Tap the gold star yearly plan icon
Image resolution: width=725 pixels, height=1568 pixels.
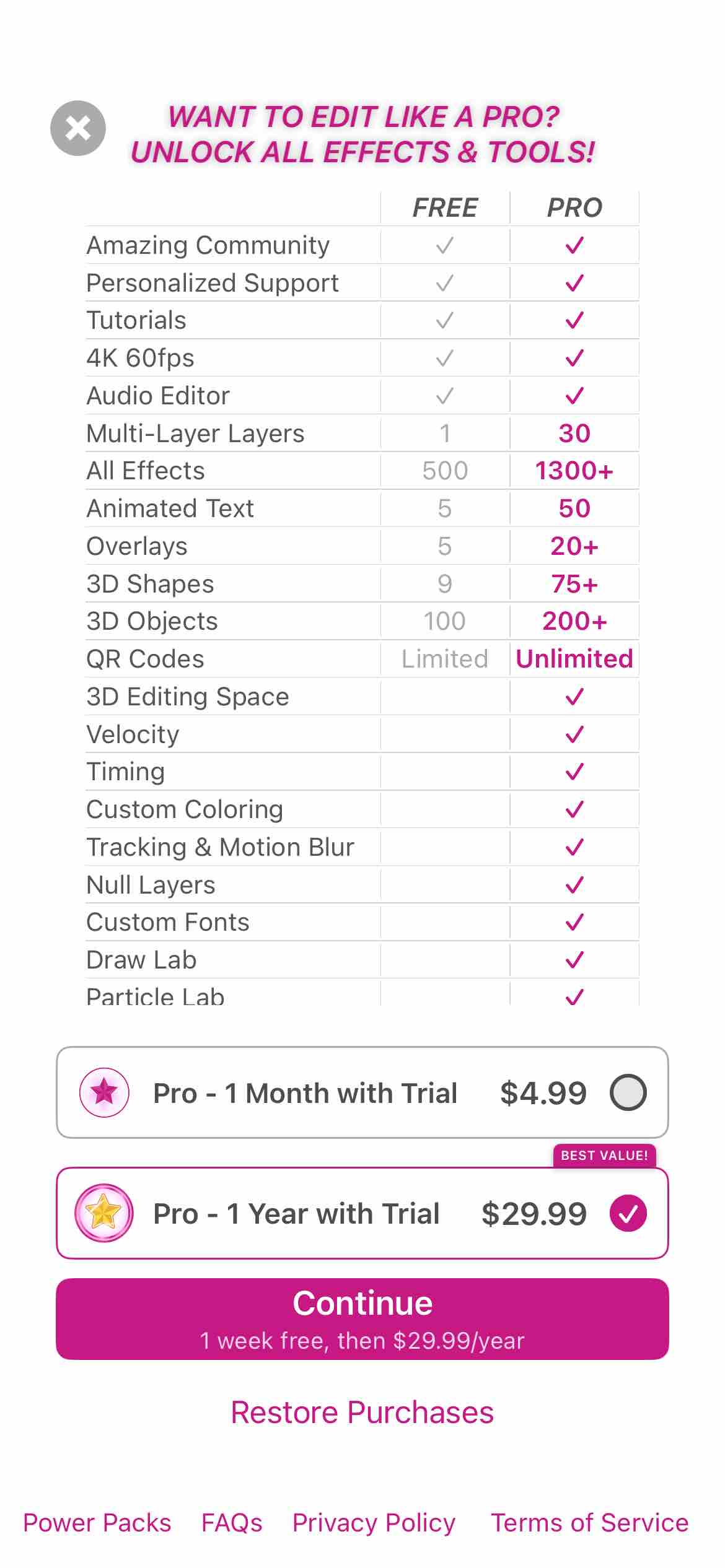tap(104, 1213)
